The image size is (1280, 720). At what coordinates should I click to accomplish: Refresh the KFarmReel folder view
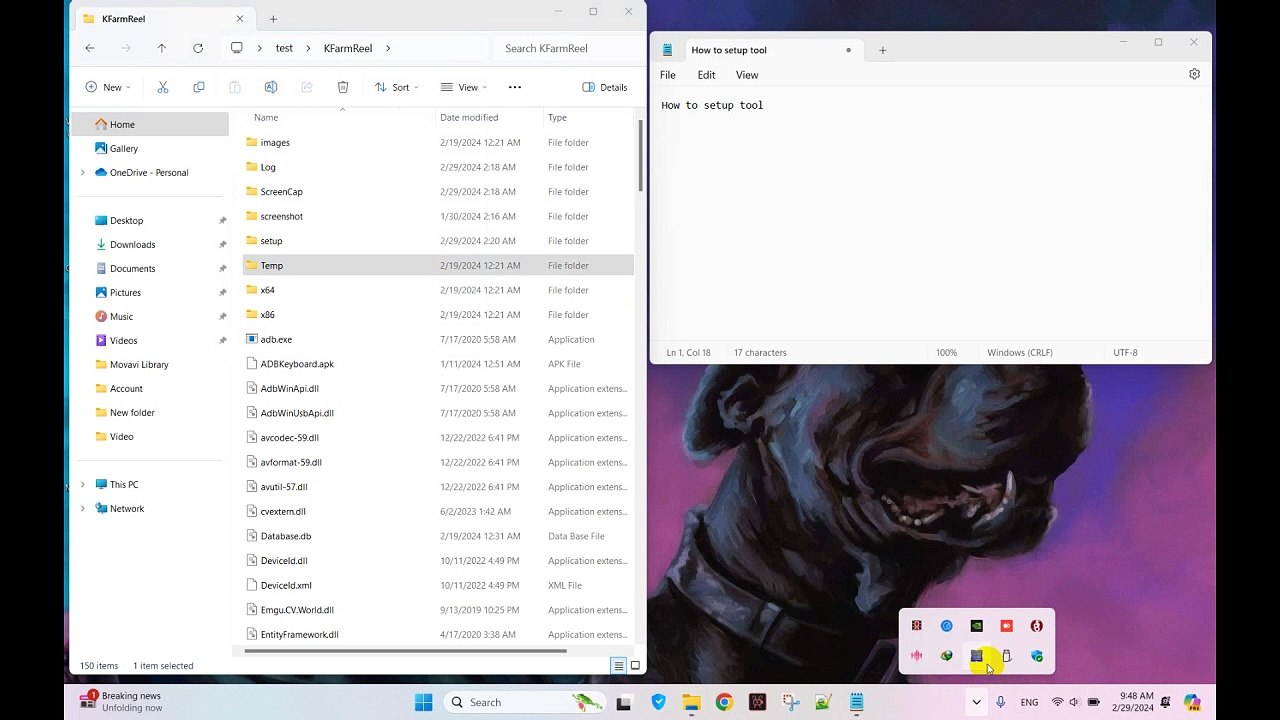tap(198, 48)
